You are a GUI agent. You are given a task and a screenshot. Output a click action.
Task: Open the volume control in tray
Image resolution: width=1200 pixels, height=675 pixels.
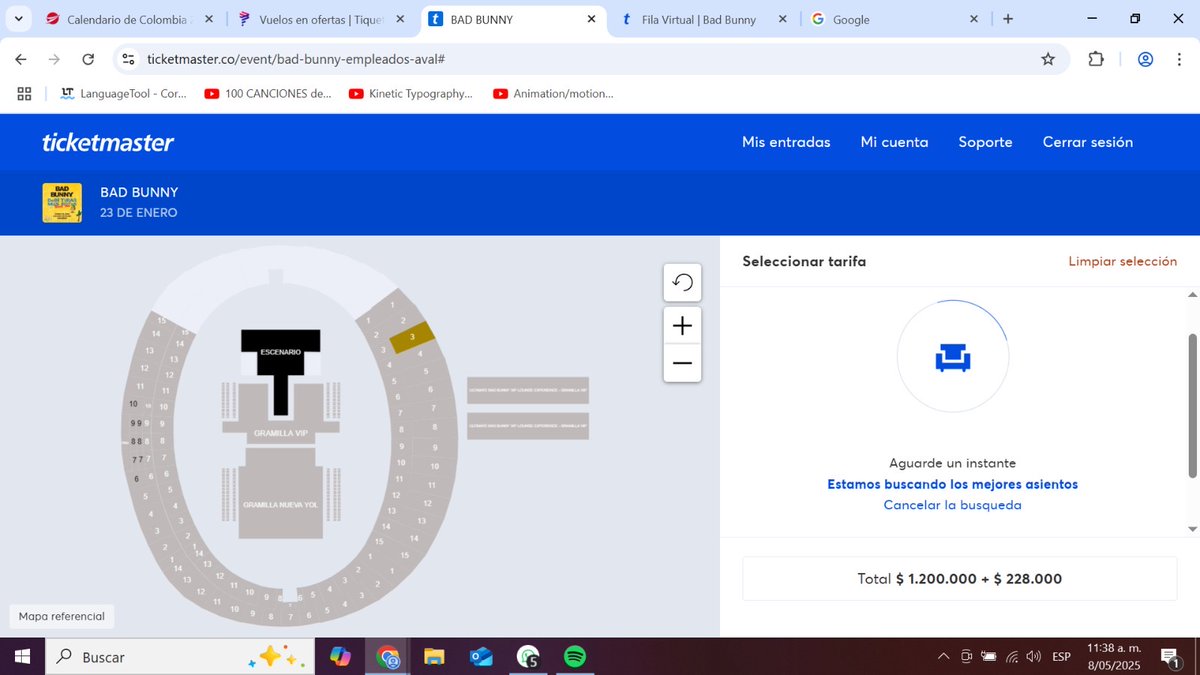pyautogui.click(x=1033, y=657)
